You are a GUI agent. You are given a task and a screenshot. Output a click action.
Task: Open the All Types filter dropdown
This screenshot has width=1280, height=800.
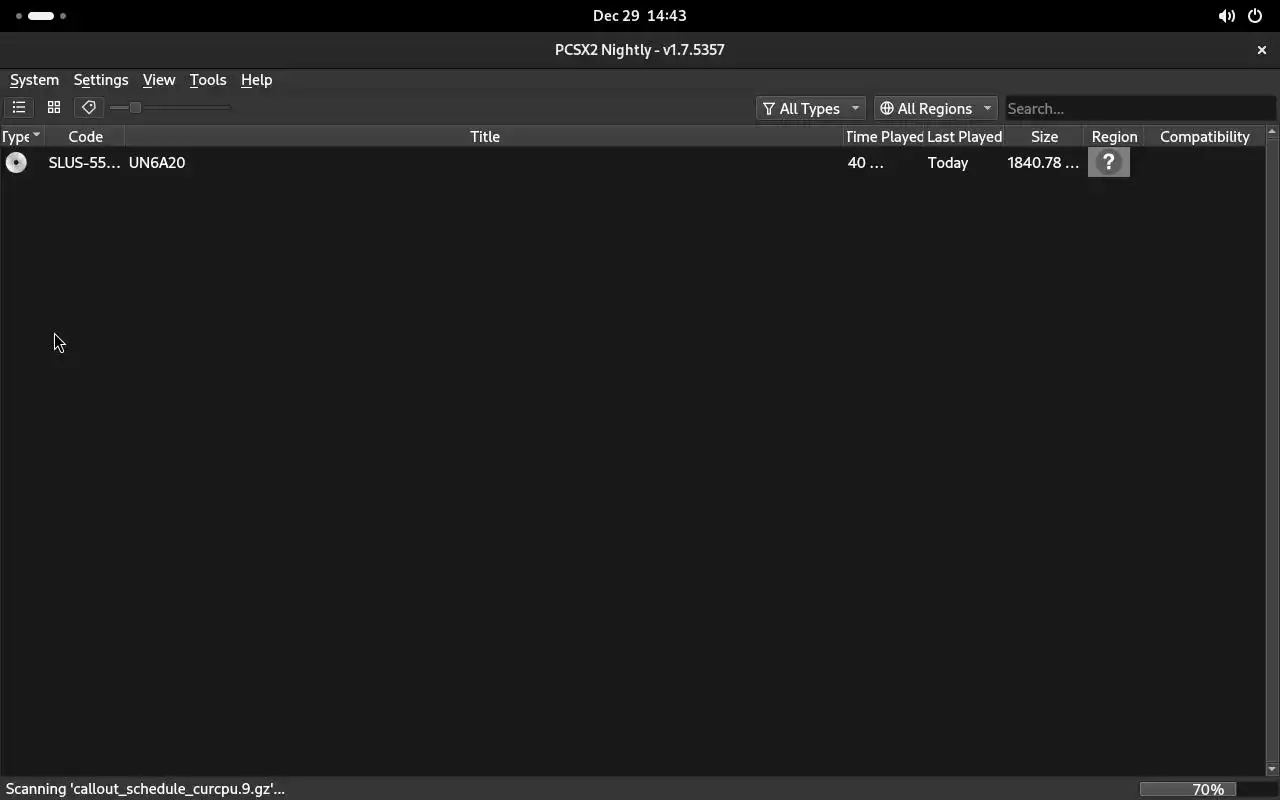(x=810, y=108)
